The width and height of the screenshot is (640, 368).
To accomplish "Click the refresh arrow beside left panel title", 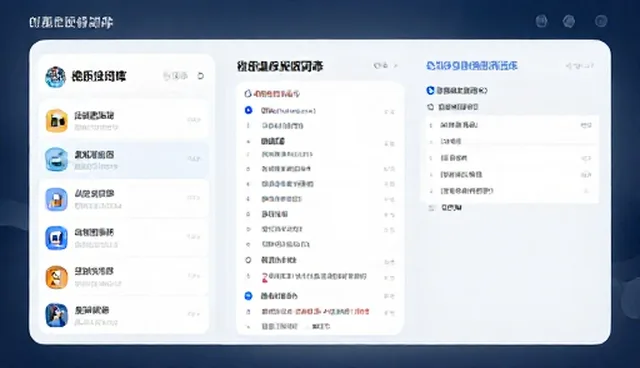I will pyautogui.click(x=200, y=76).
